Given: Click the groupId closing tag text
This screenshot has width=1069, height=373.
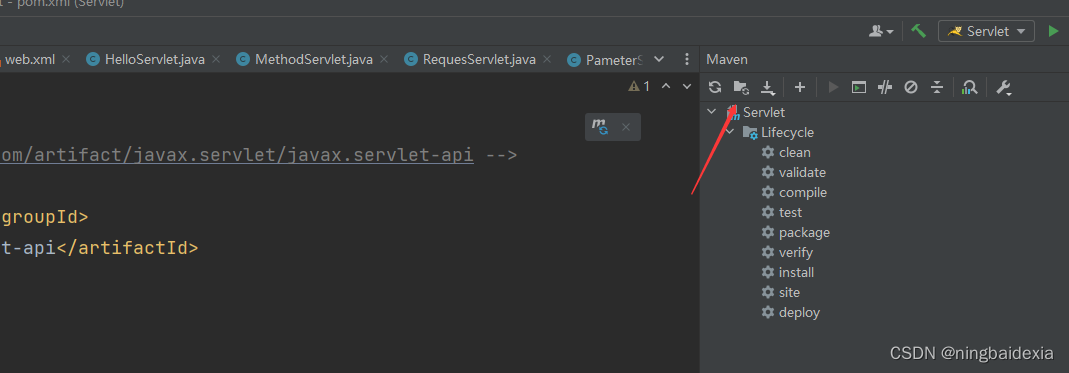Looking at the screenshot, I should coord(44,218).
